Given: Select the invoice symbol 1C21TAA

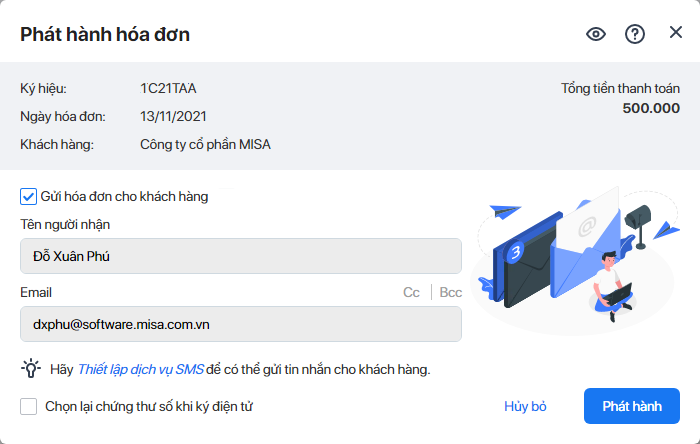Looking at the screenshot, I should 168,88.
